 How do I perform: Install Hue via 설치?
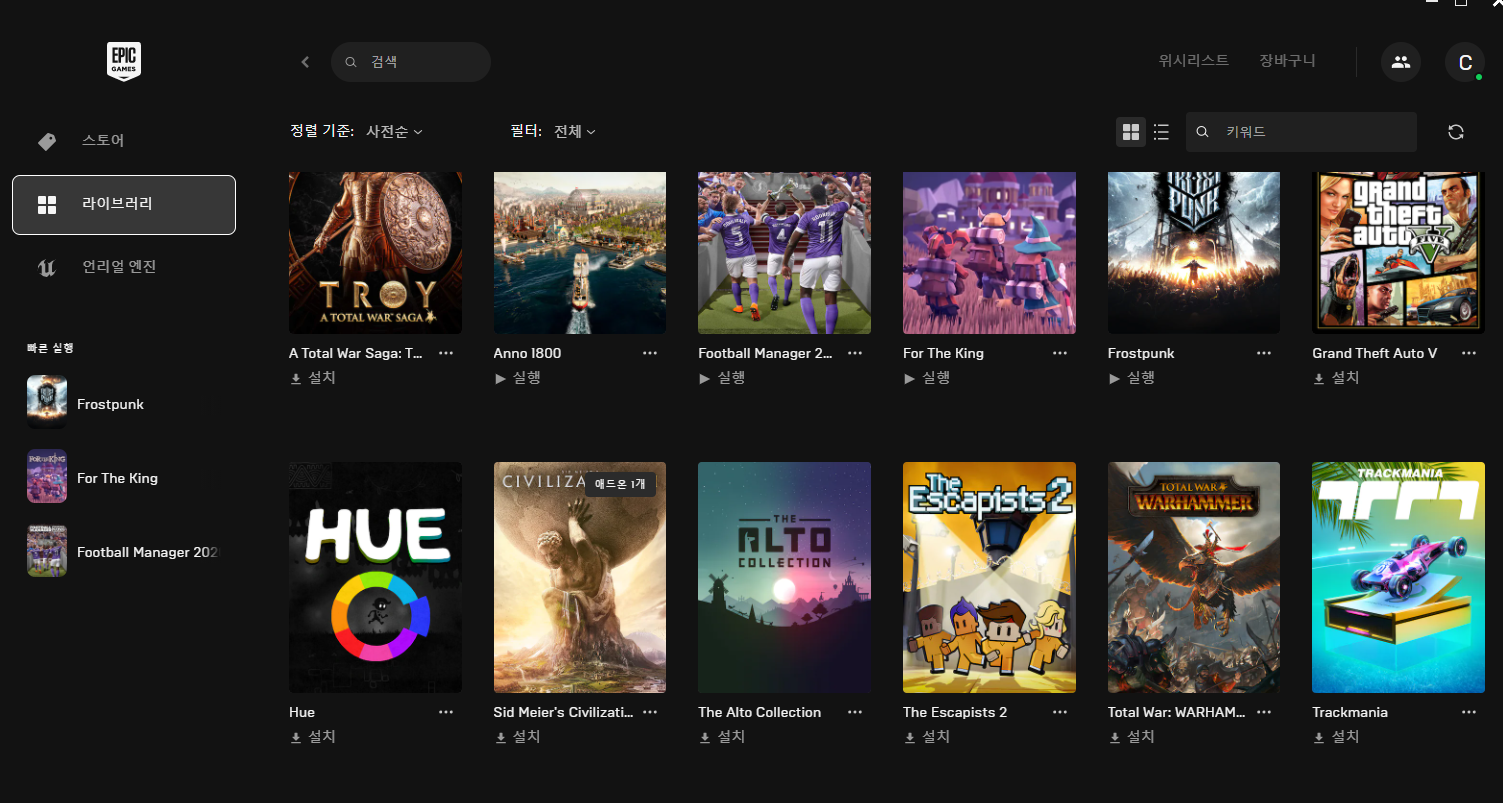click(313, 737)
